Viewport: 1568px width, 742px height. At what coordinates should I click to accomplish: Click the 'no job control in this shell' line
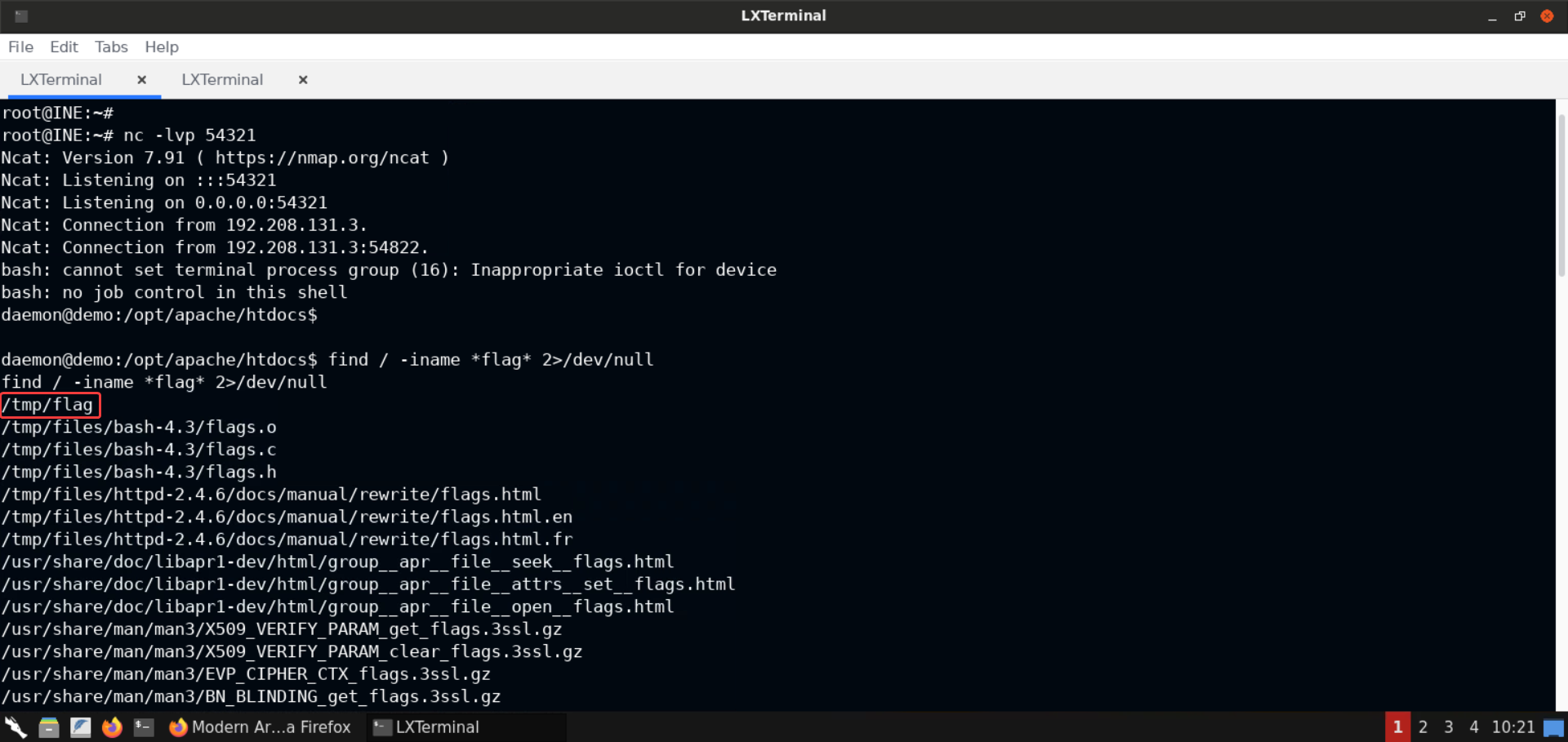click(x=174, y=292)
